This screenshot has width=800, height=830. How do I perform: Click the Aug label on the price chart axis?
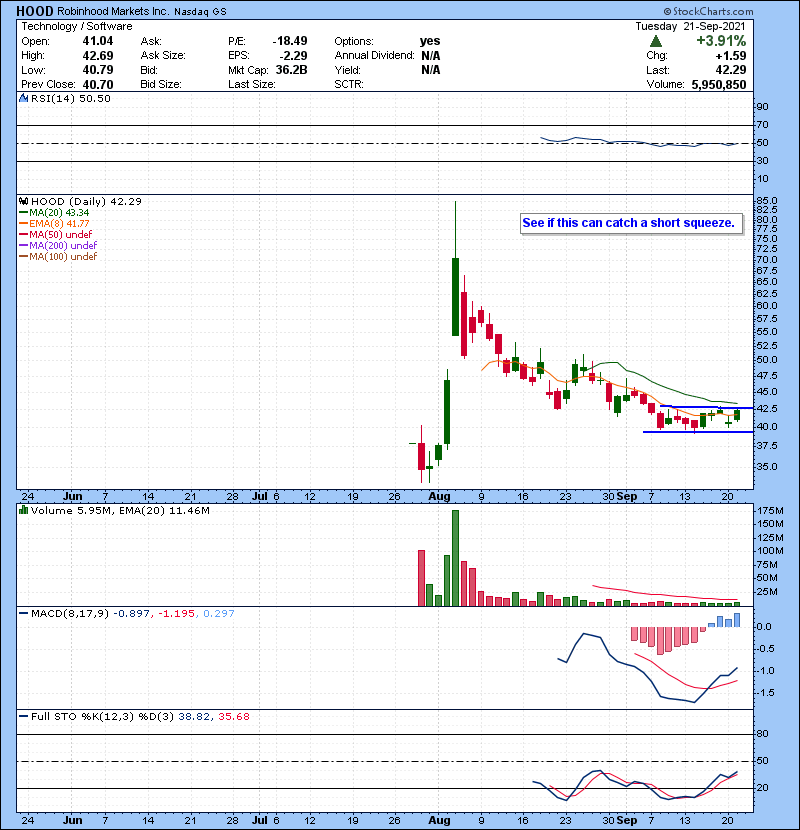coord(439,497)
